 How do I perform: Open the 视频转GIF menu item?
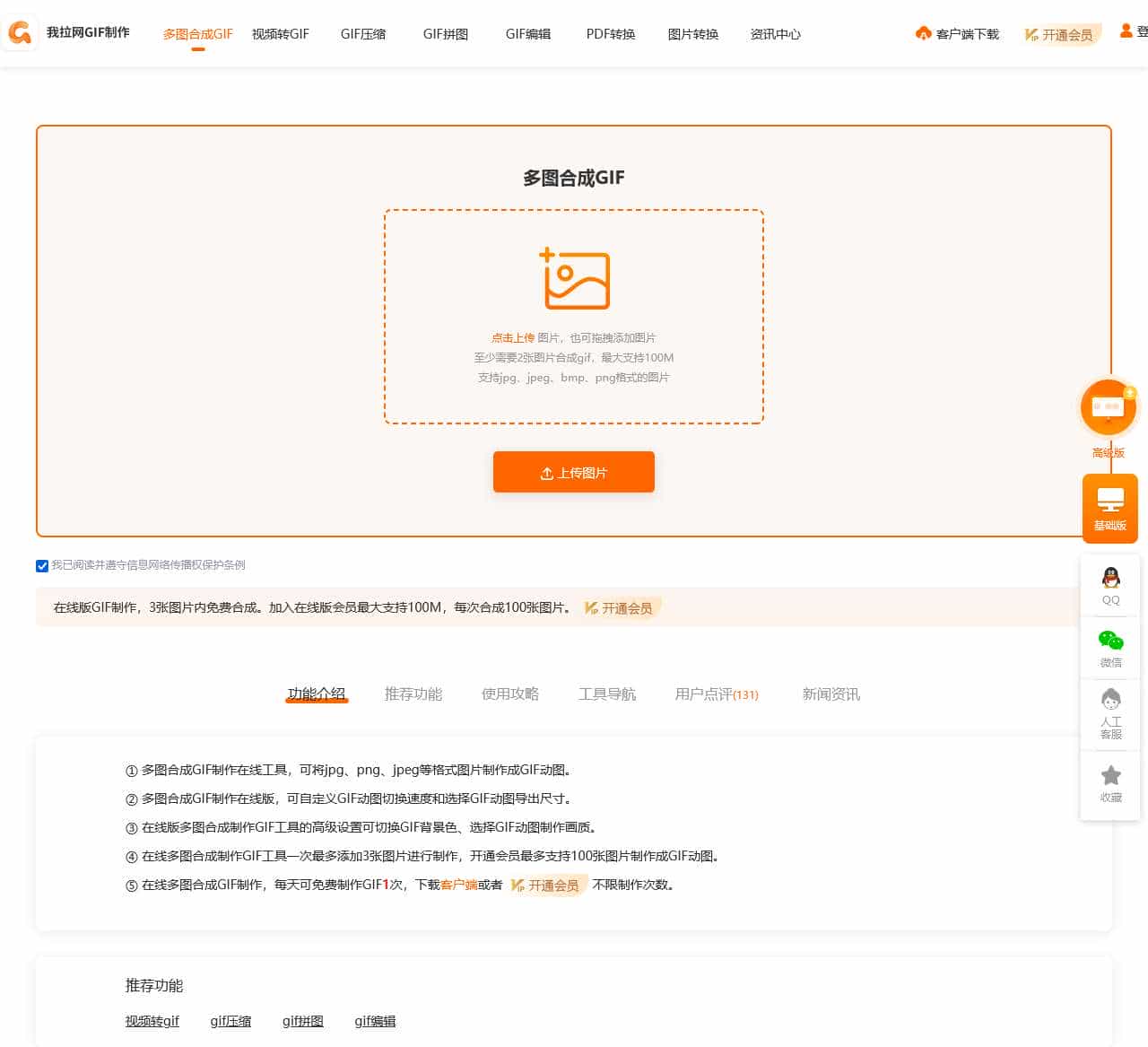point(281,33)
